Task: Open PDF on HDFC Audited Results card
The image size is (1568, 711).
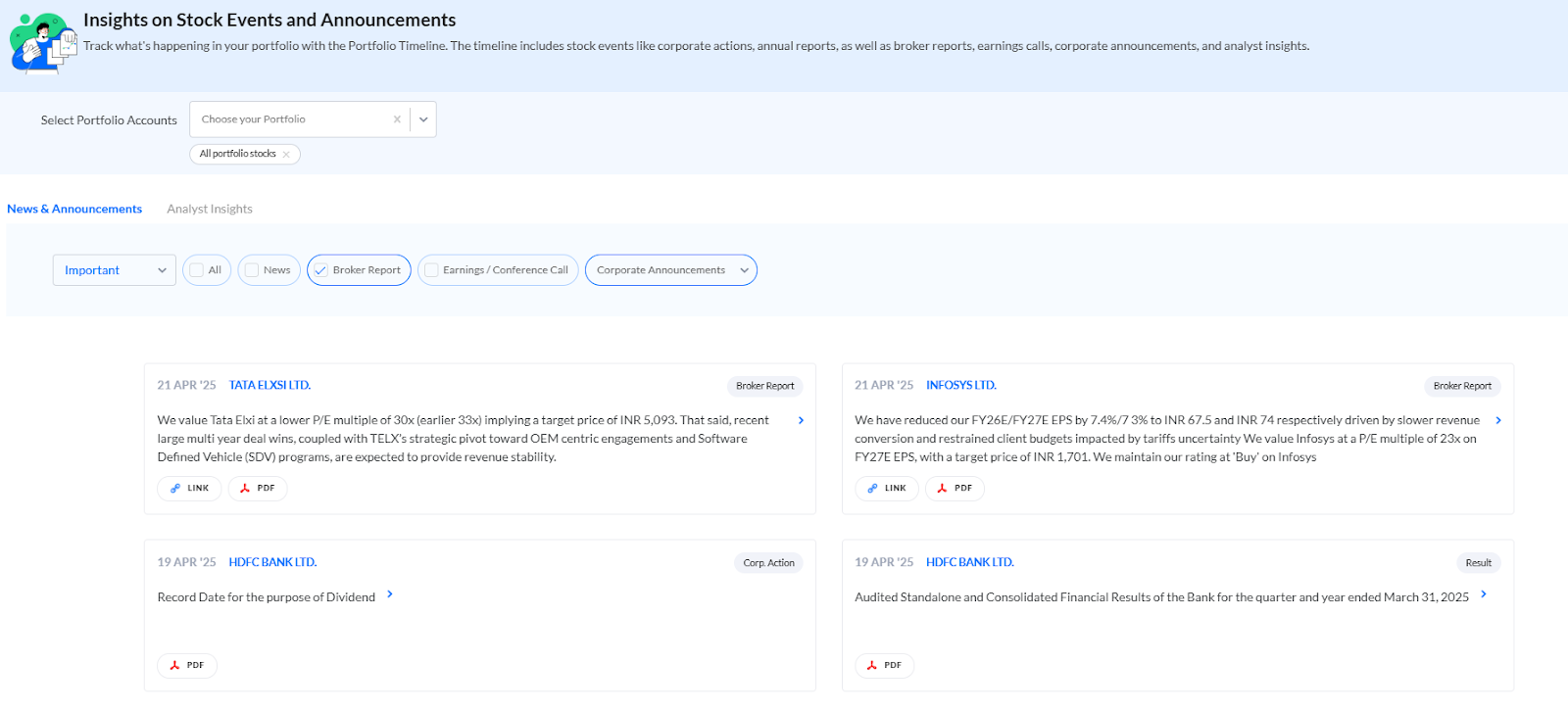Action: click(885, 665)
